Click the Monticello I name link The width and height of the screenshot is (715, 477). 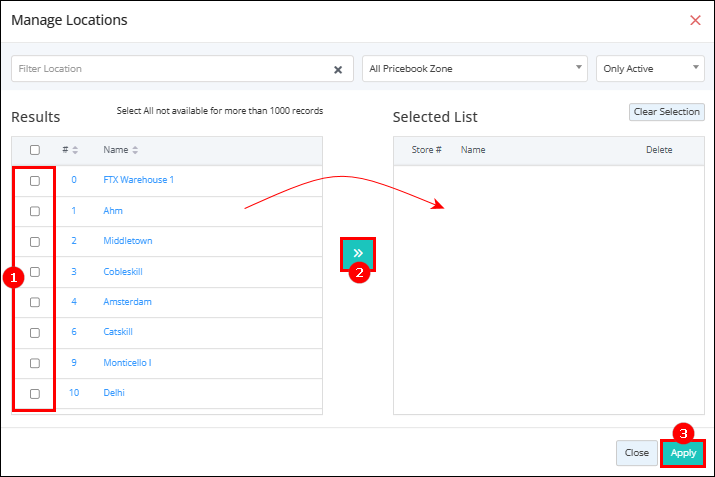(x=127, y=363)
